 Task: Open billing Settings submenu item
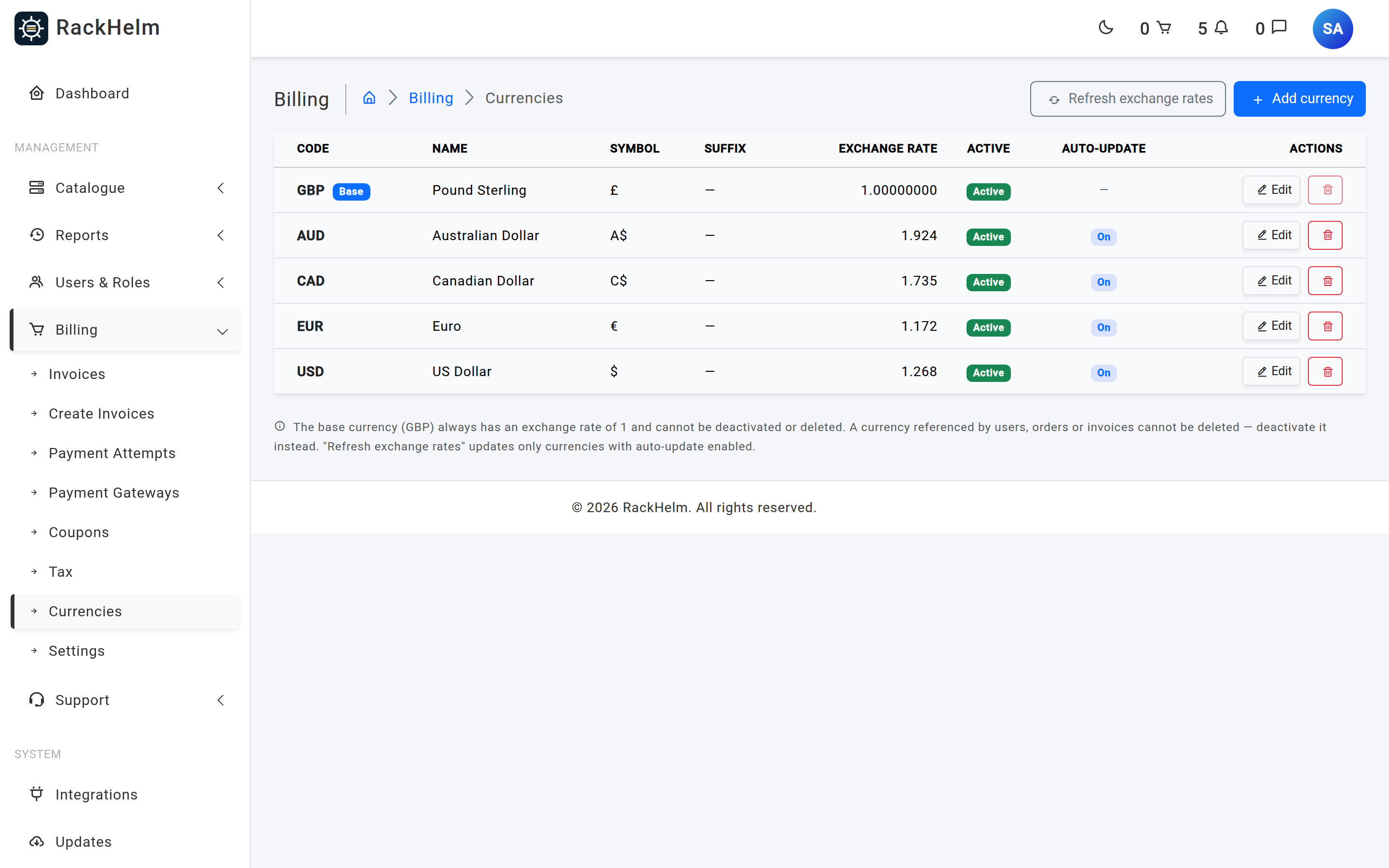125,651
